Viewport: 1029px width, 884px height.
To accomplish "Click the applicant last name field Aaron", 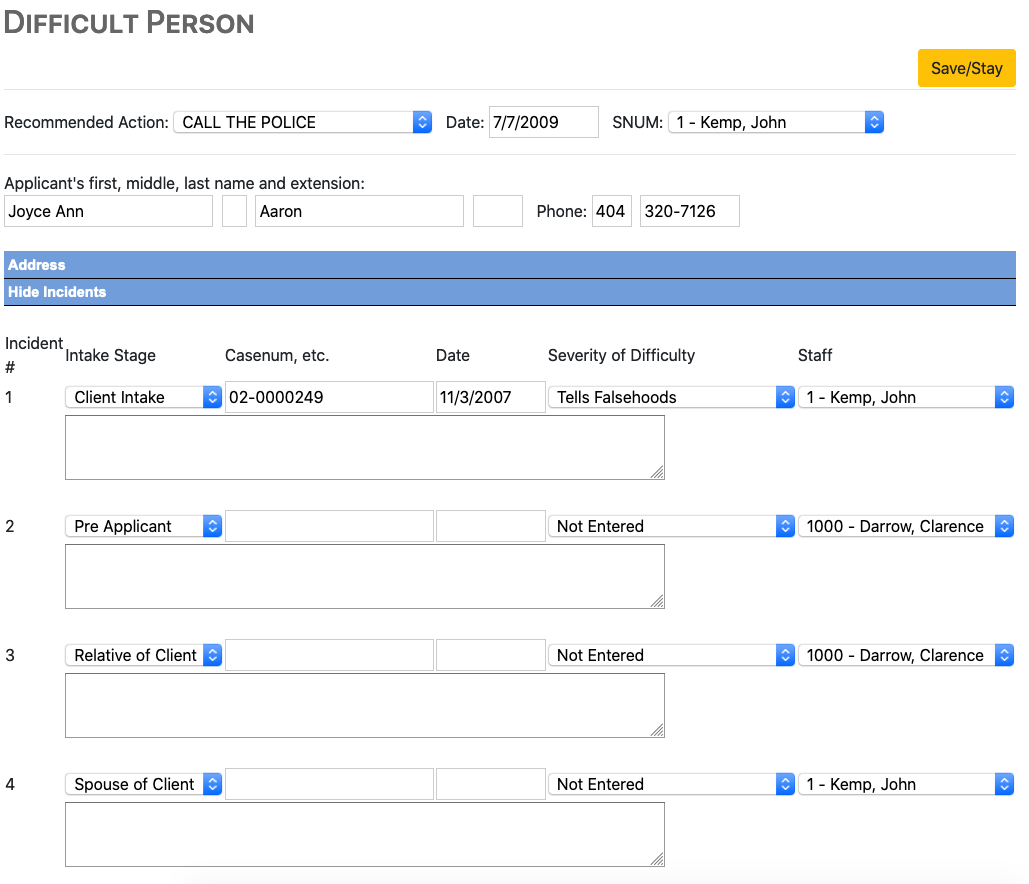I will pos(359,211).
